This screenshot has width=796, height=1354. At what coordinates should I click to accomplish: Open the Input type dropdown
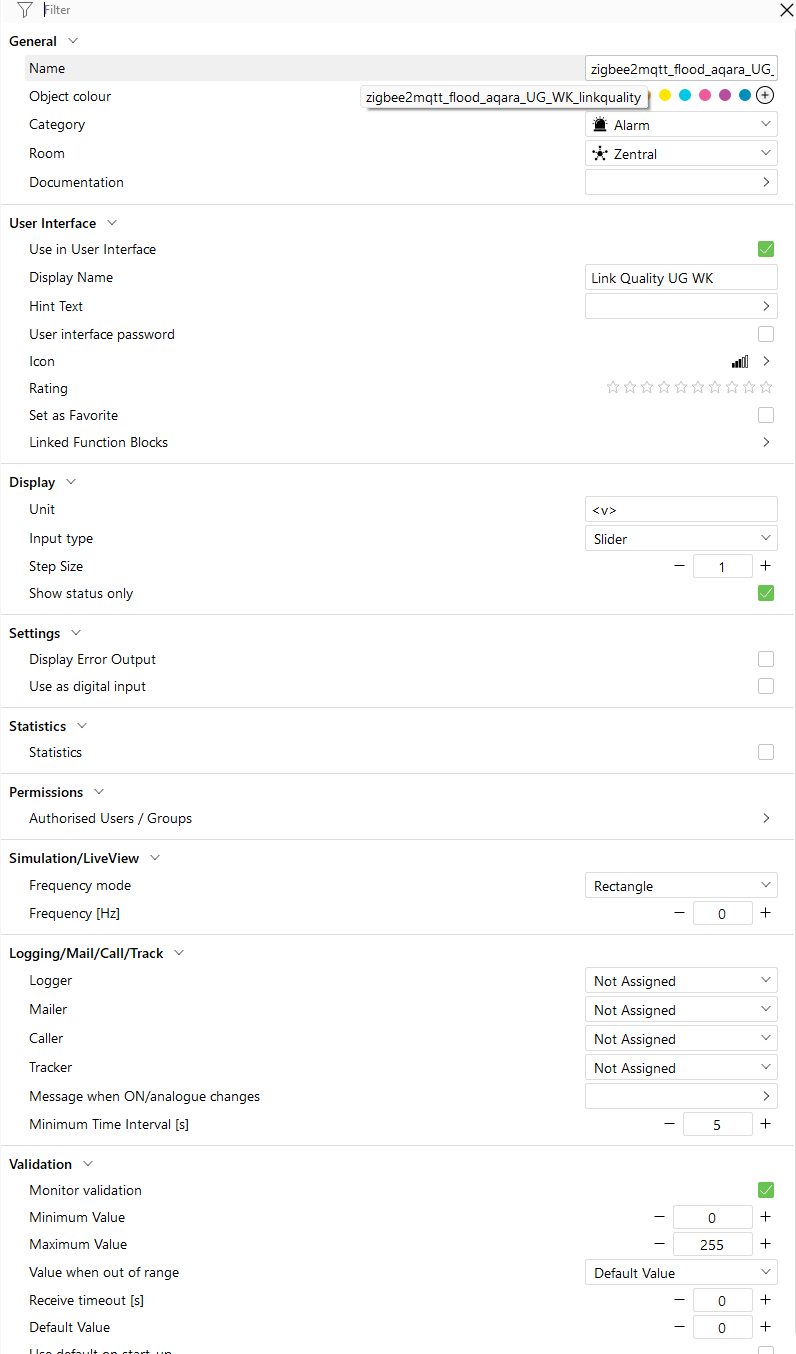coord(680,539)
